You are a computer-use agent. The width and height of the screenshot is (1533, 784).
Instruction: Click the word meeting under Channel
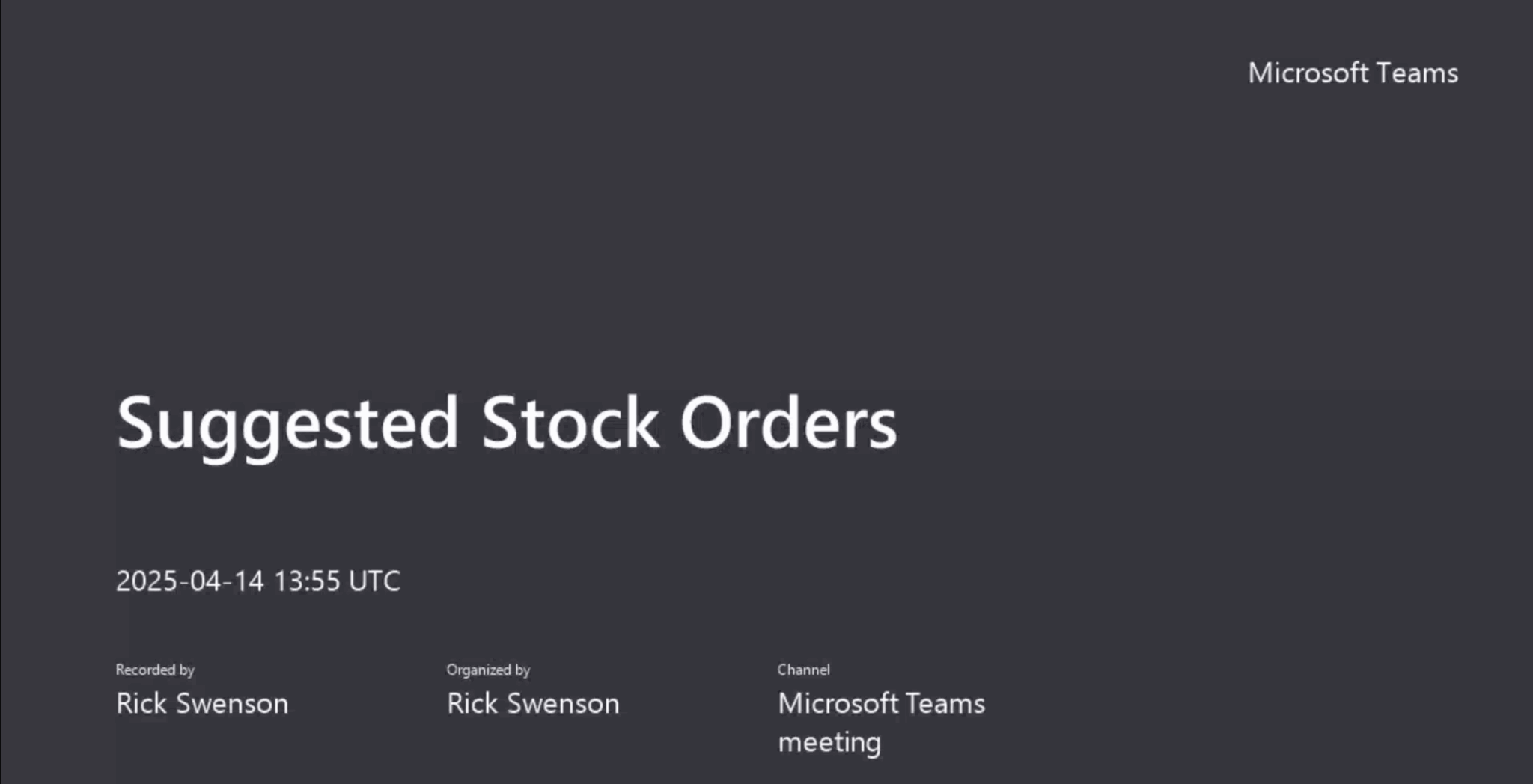[x=829, y=743]
